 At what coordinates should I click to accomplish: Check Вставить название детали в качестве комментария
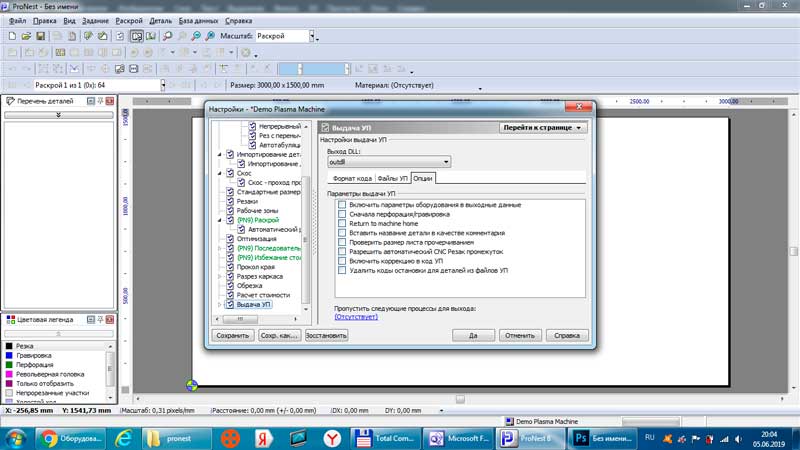(x=342, y=233)
